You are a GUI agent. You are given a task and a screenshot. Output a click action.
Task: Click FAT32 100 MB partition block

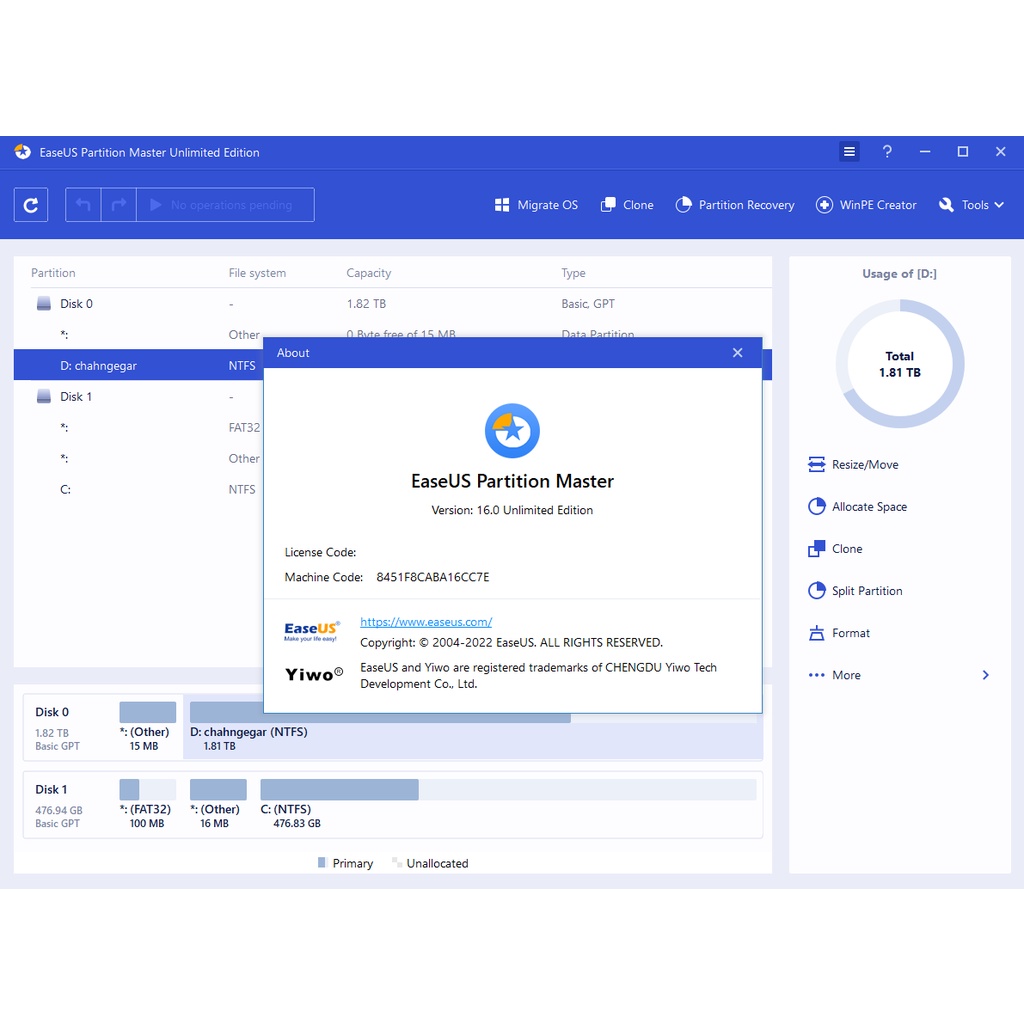(x=147, y=790)
